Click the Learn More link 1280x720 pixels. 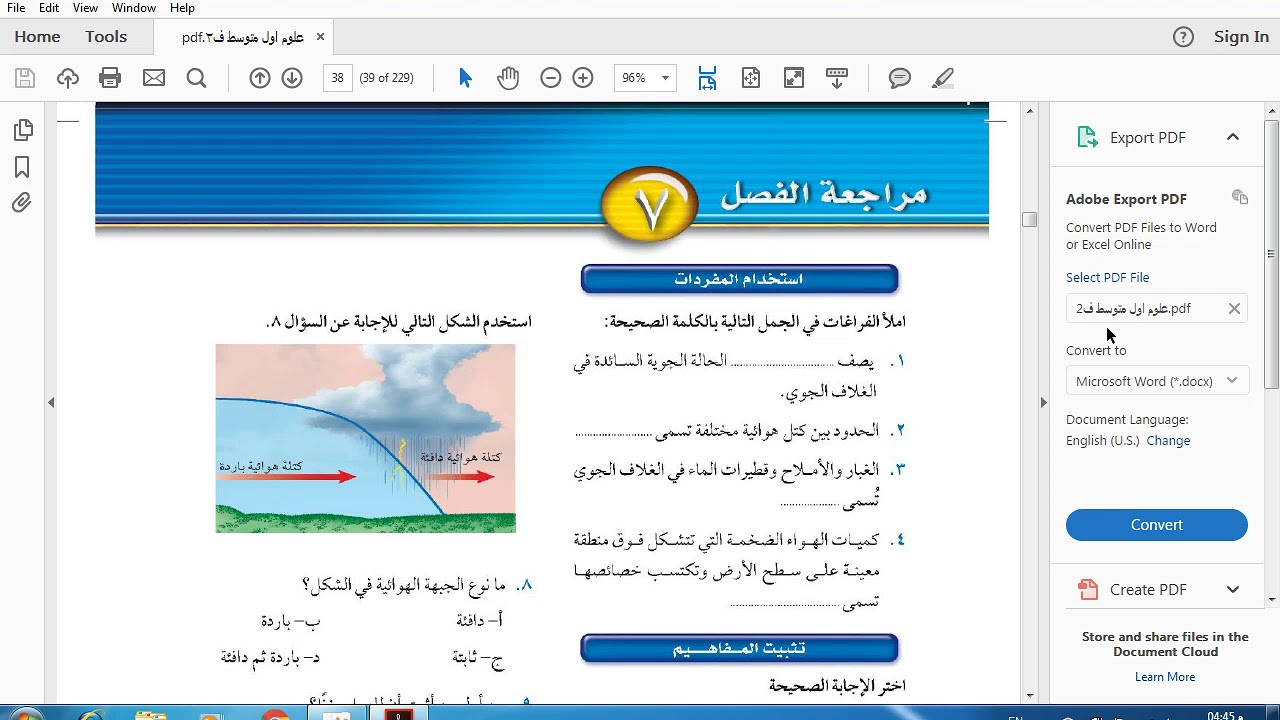pyautogui.click(x=1165, y=677)
